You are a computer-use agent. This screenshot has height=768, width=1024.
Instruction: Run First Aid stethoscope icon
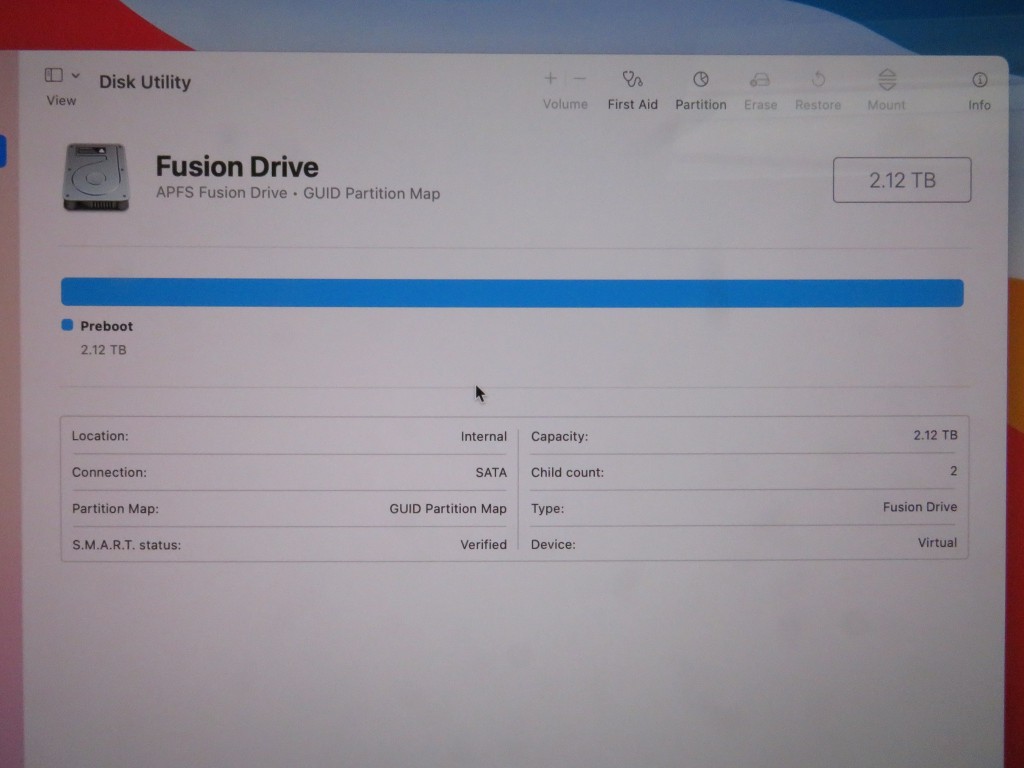632,80
